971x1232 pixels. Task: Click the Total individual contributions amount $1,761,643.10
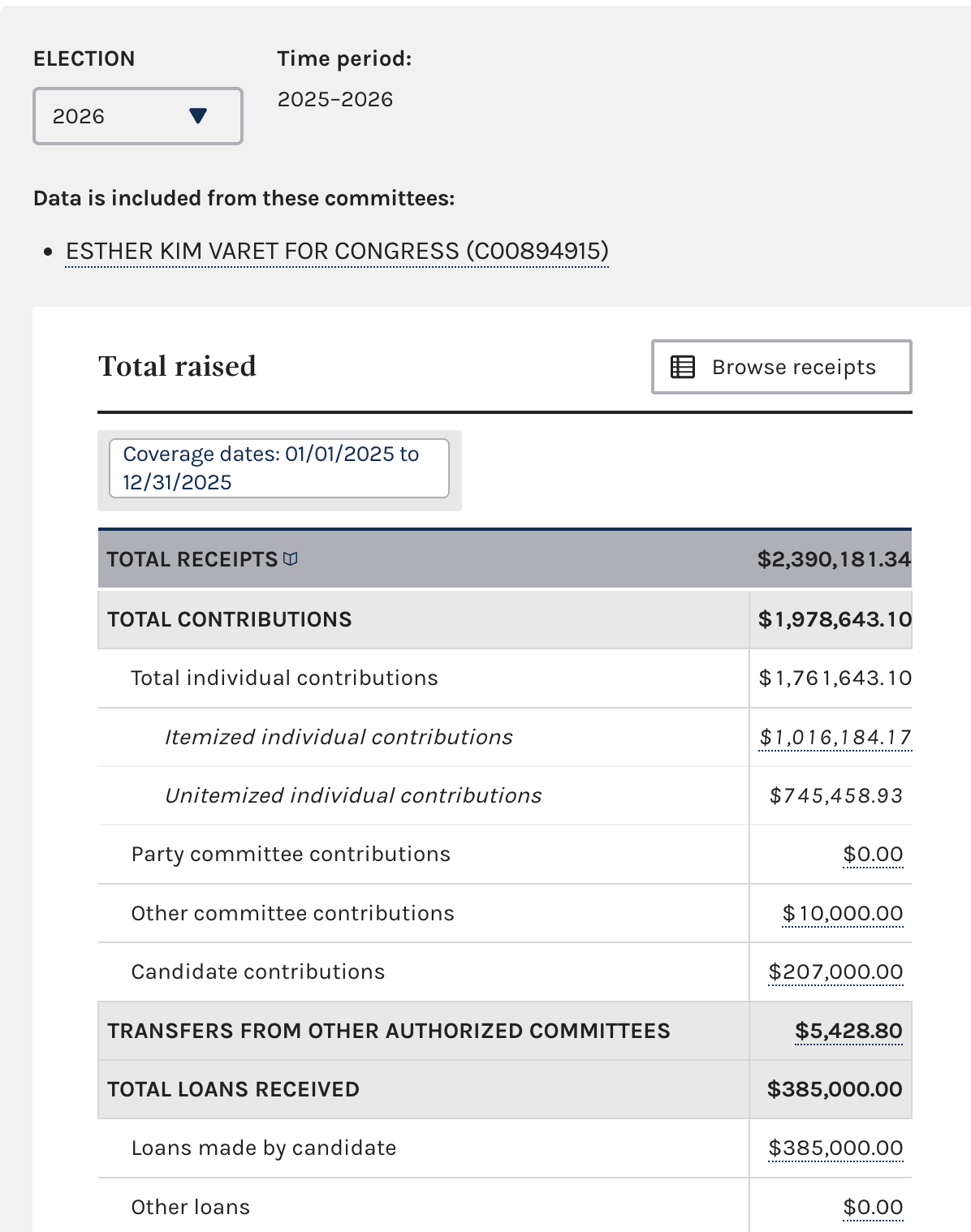[835, 678]
